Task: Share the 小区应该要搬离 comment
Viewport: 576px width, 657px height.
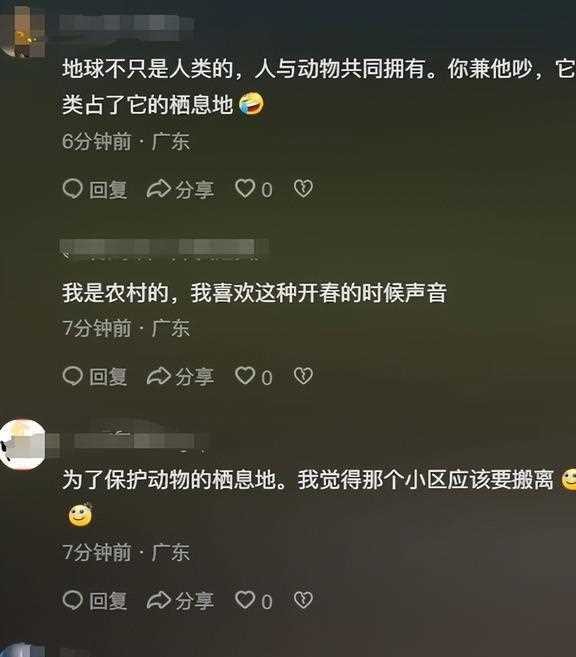Action: point(181,600)
